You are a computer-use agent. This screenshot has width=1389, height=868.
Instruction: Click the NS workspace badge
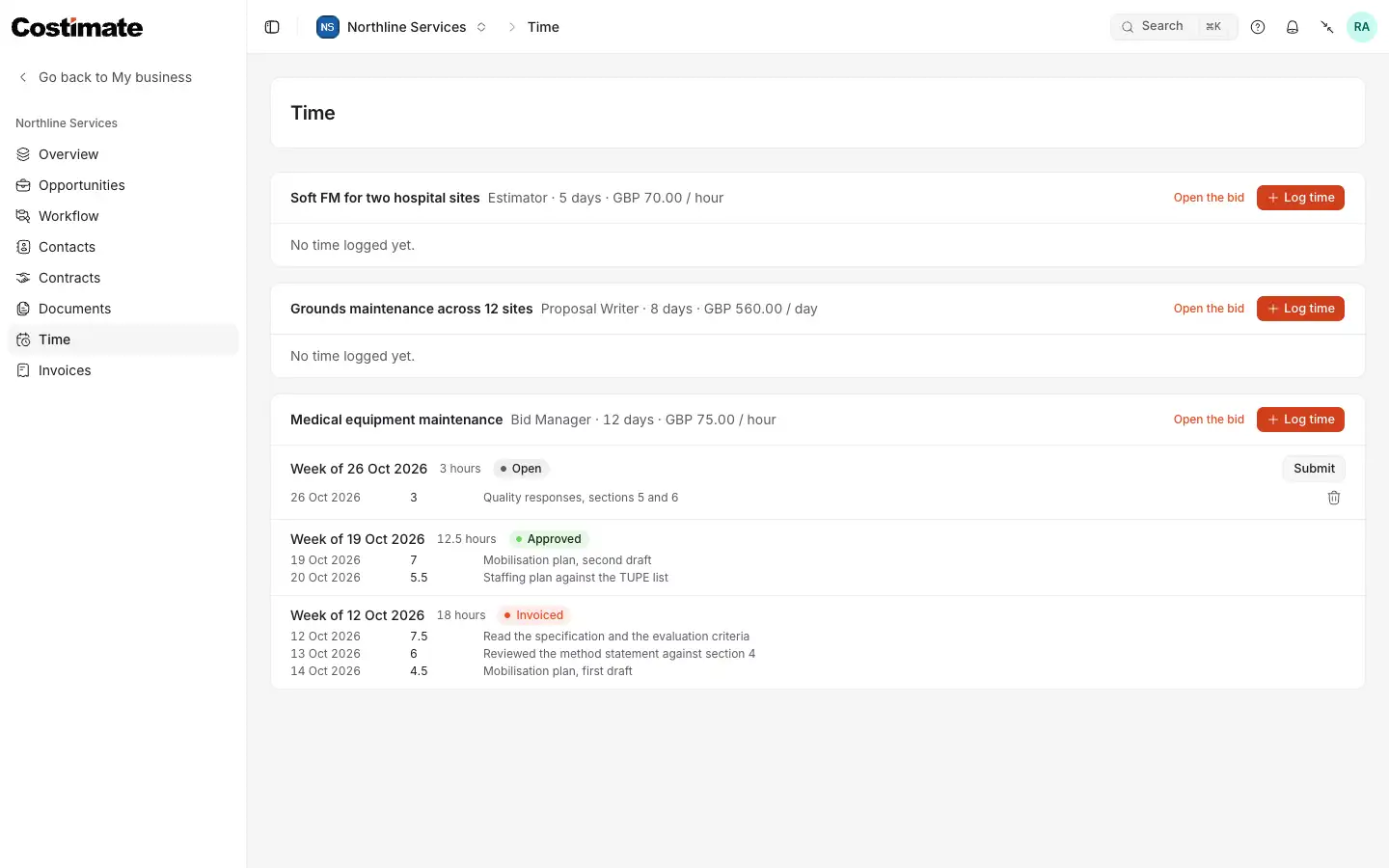point(328,27)
